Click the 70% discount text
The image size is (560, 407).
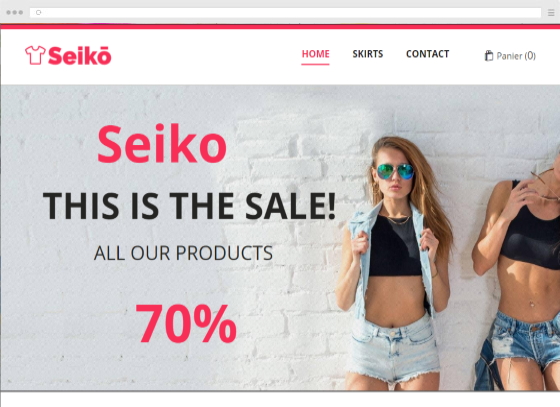[186, 323]
